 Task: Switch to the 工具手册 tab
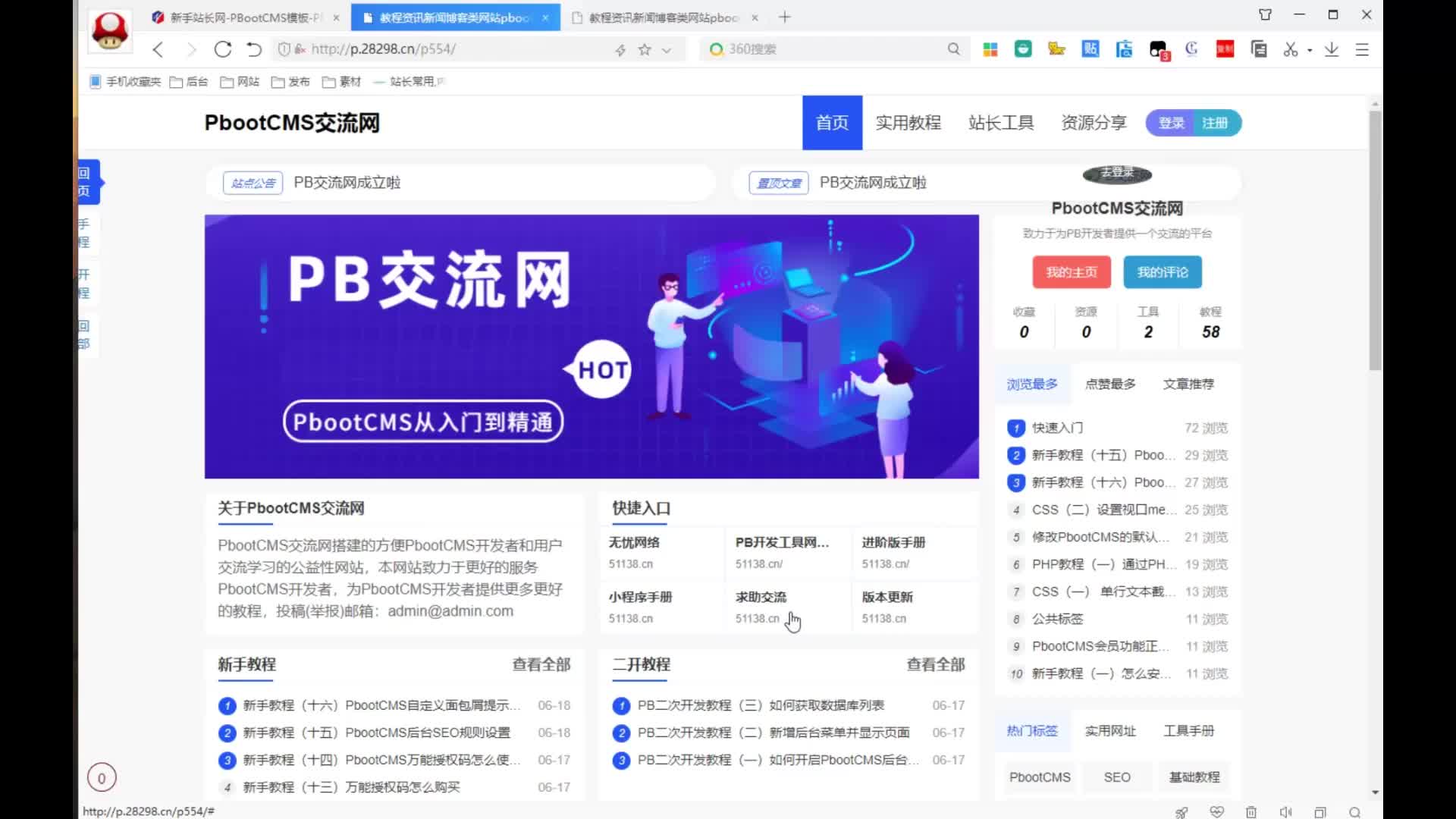(x=1188, y=731)
